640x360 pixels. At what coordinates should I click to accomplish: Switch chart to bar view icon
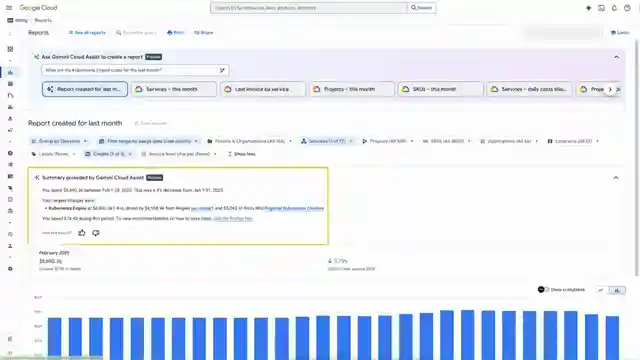click(x=617, y=290)
